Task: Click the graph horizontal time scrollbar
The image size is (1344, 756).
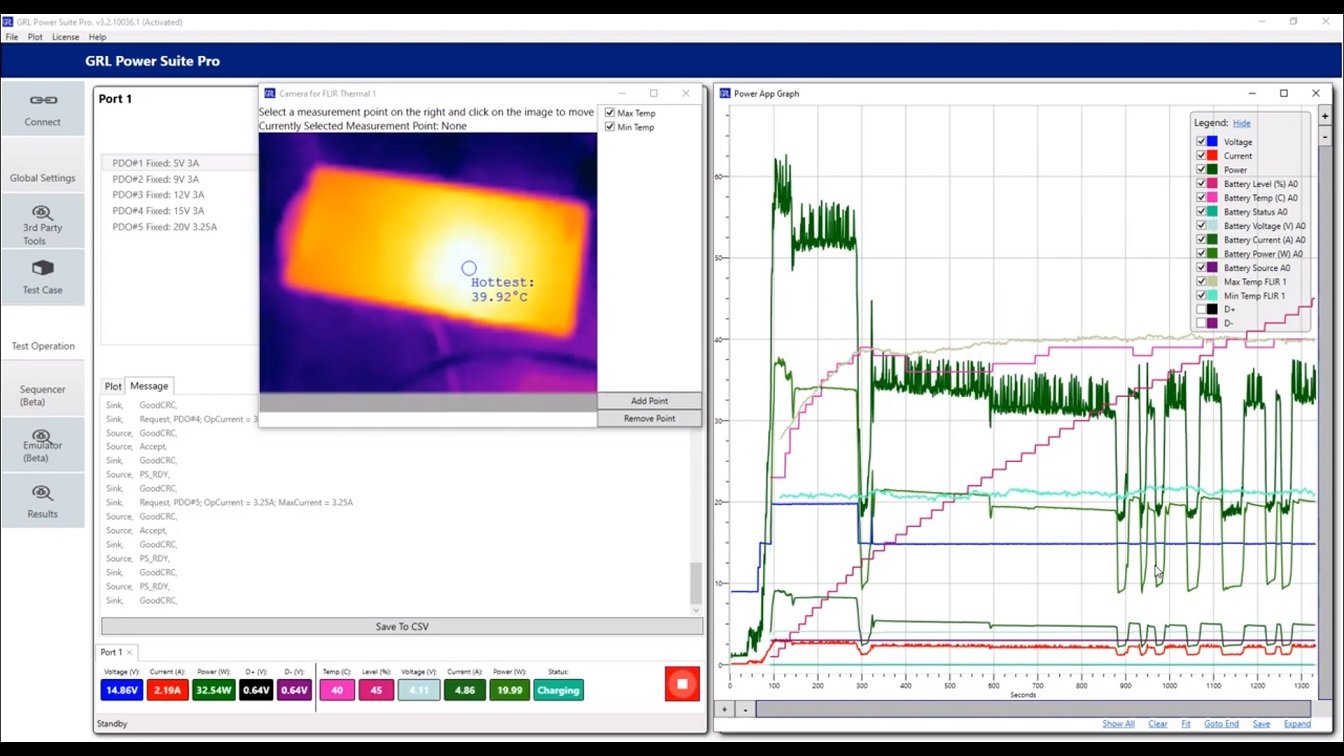Action: click(x=1032, y=709)
